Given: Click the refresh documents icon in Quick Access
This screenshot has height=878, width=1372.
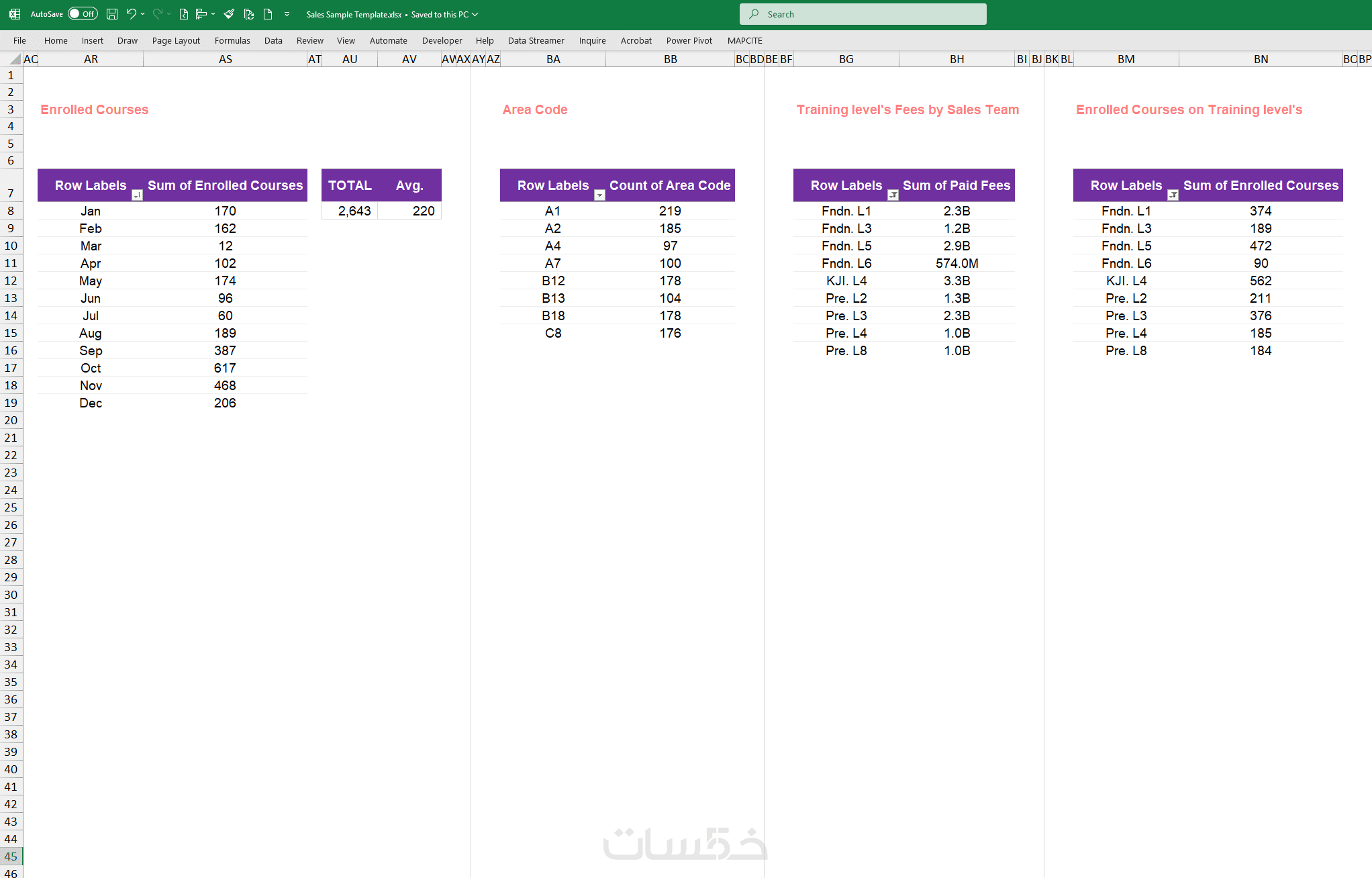Looking at the screenshot, I should pyautogui.click(x=248, y=14).
